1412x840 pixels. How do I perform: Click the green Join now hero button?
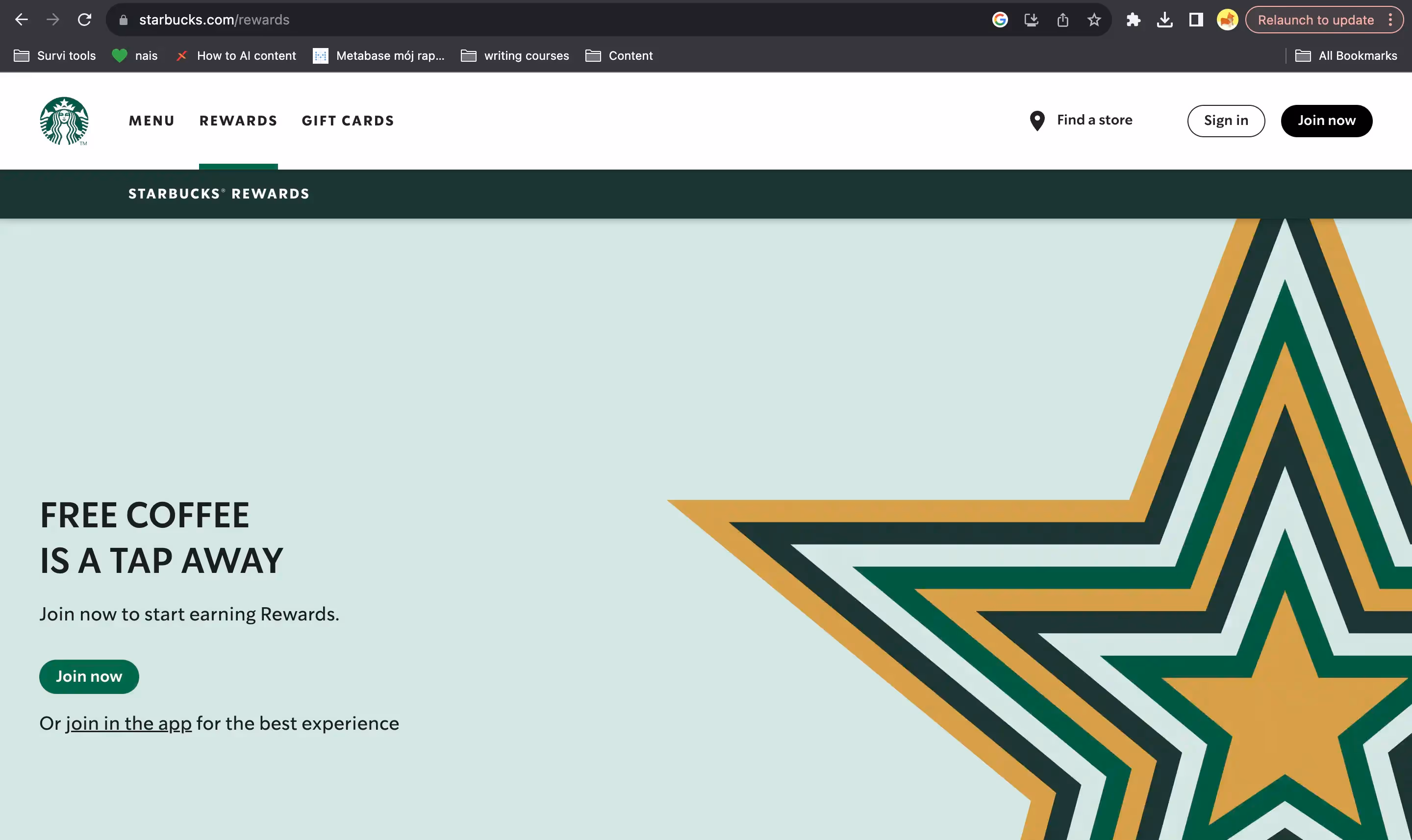point(89,676)
